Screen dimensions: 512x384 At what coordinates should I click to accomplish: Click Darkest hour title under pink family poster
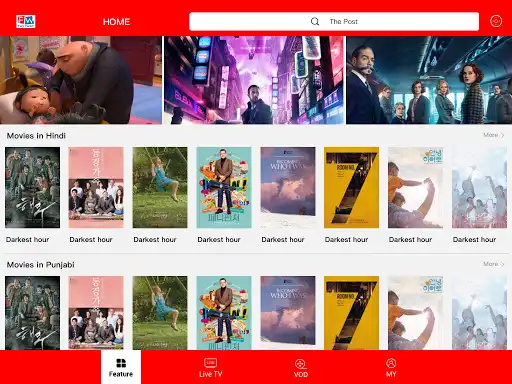click(x=91, y=239)
